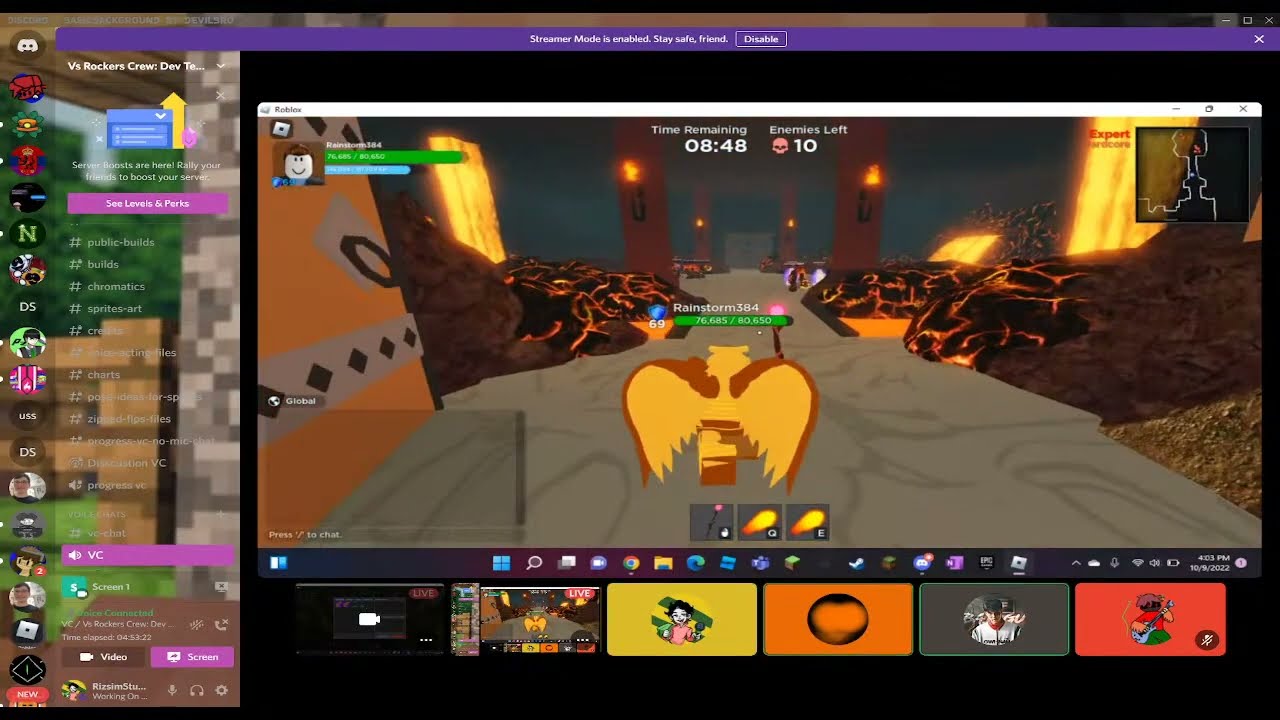Activate the Q fireball ability slot

tap(759, 522)
